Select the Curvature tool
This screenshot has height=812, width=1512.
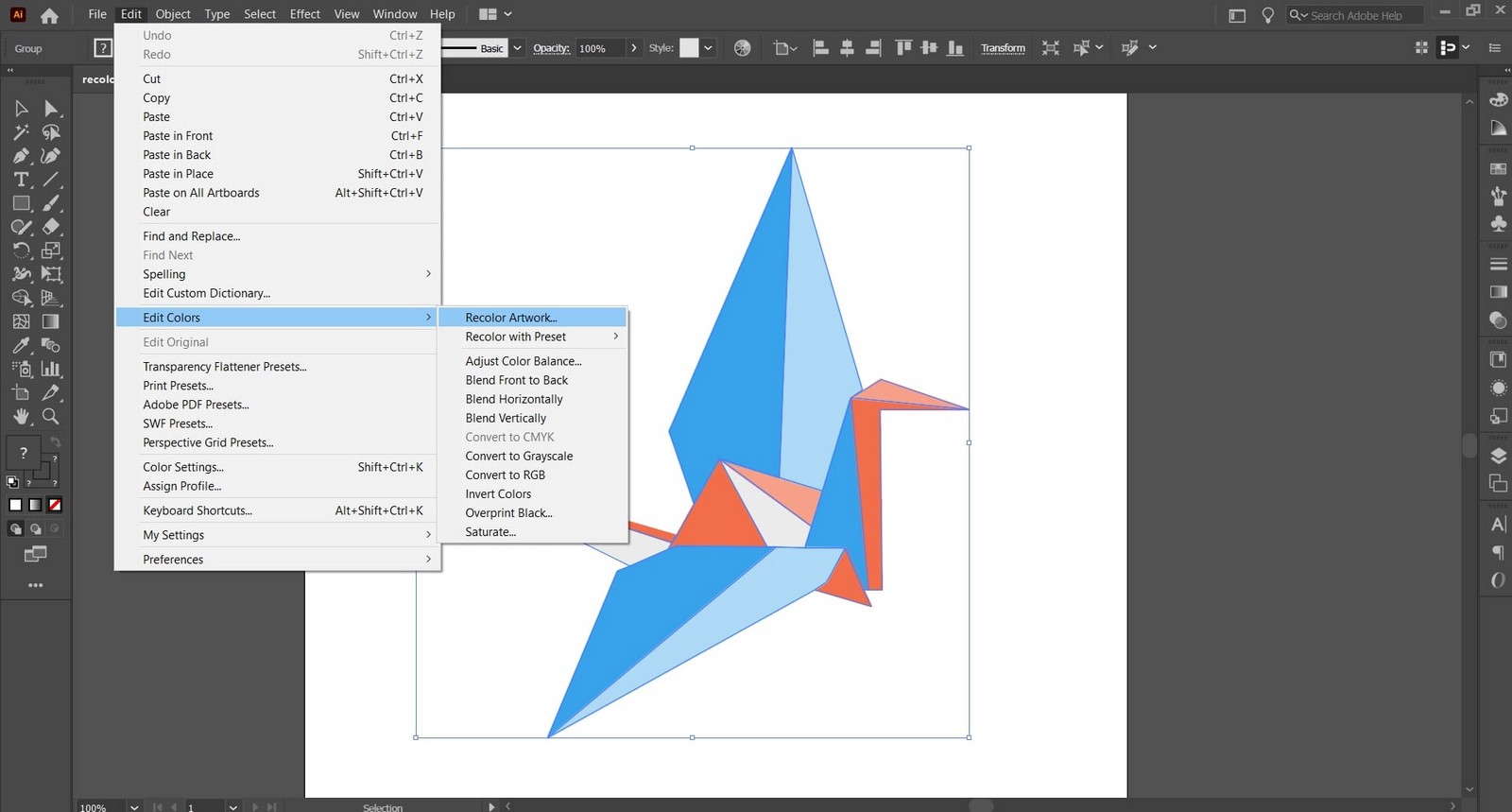[51, 156]
